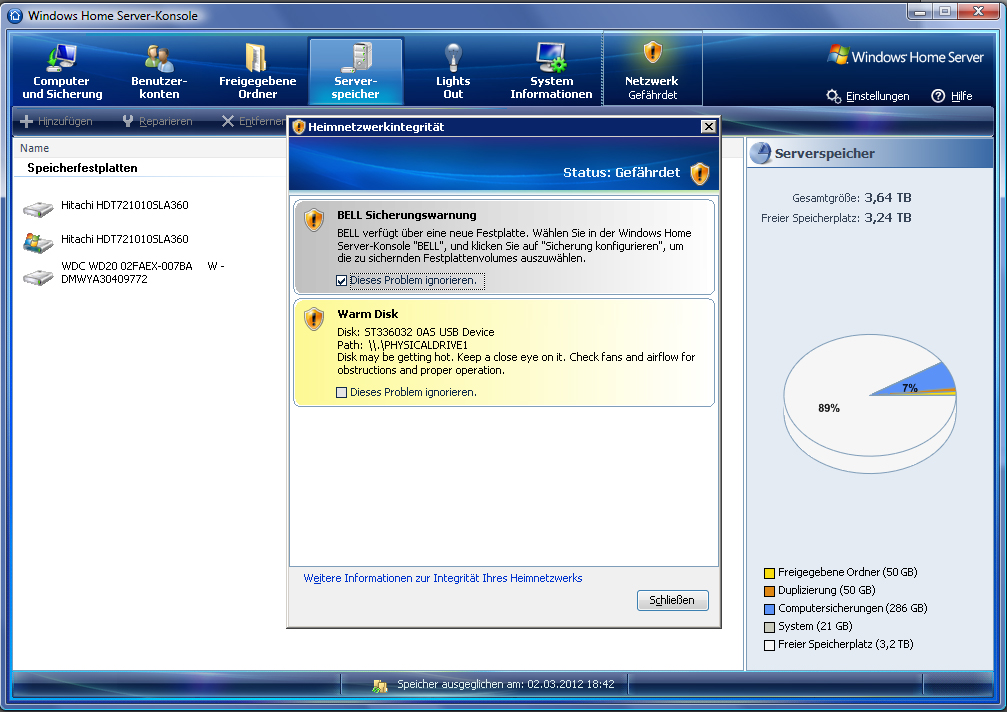The width and height of the screenshot is (1007, 712).
Task: Open Computer und Sicherung tab
Action: (62, 71)
